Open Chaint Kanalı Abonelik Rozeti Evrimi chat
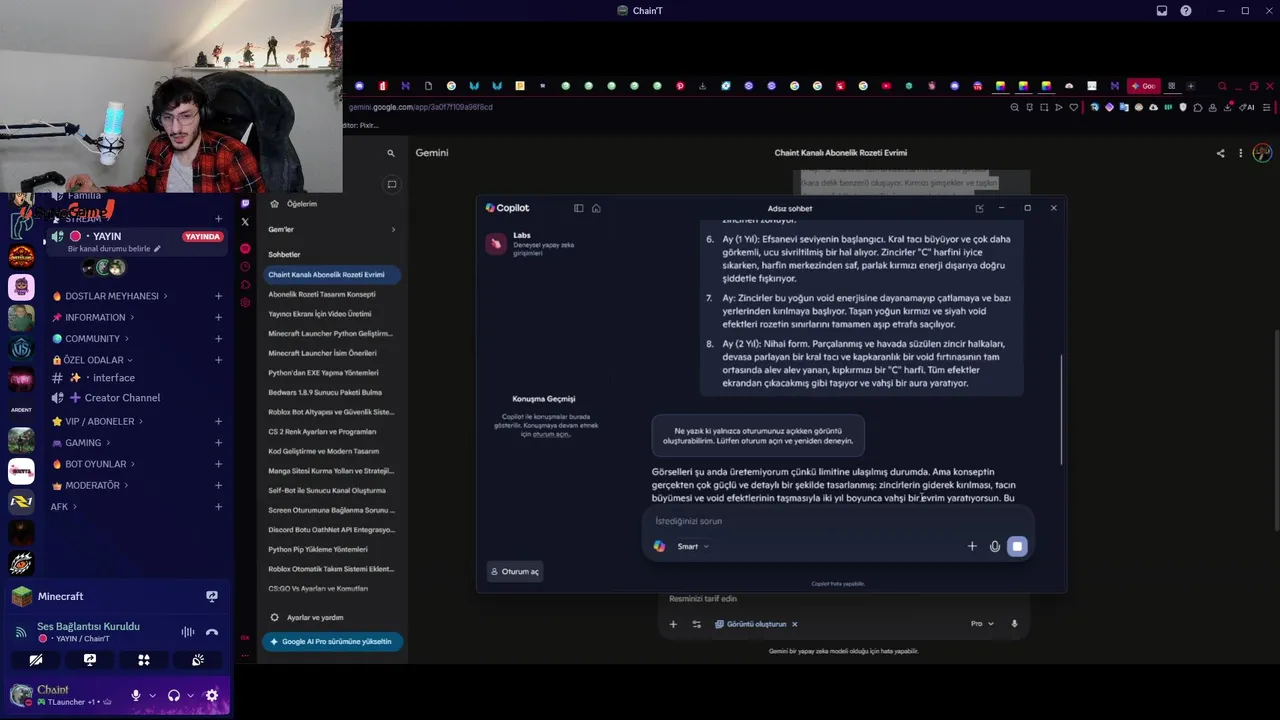 click(x=332, y=274)
